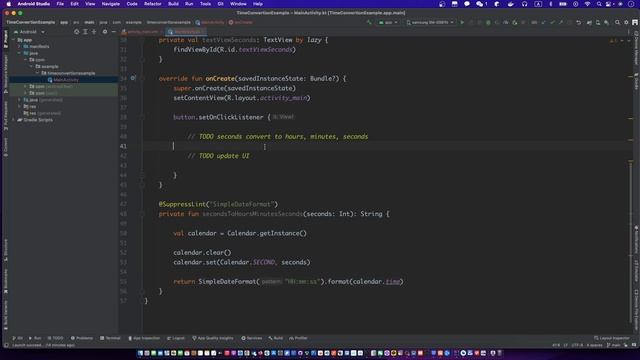Open the Logcat tool window

click(176, 338)
